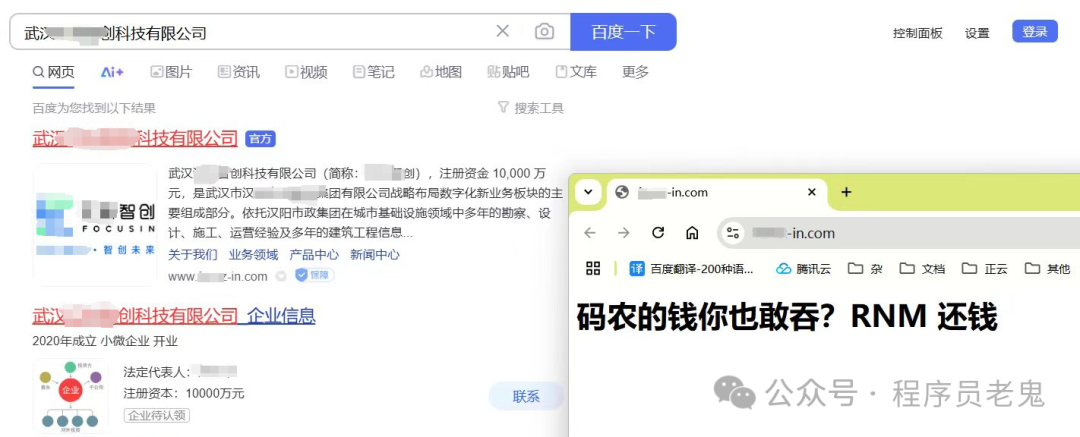Select the 网页 search tab
Viewport: 1080px width, 437px height.
[53, 72]
